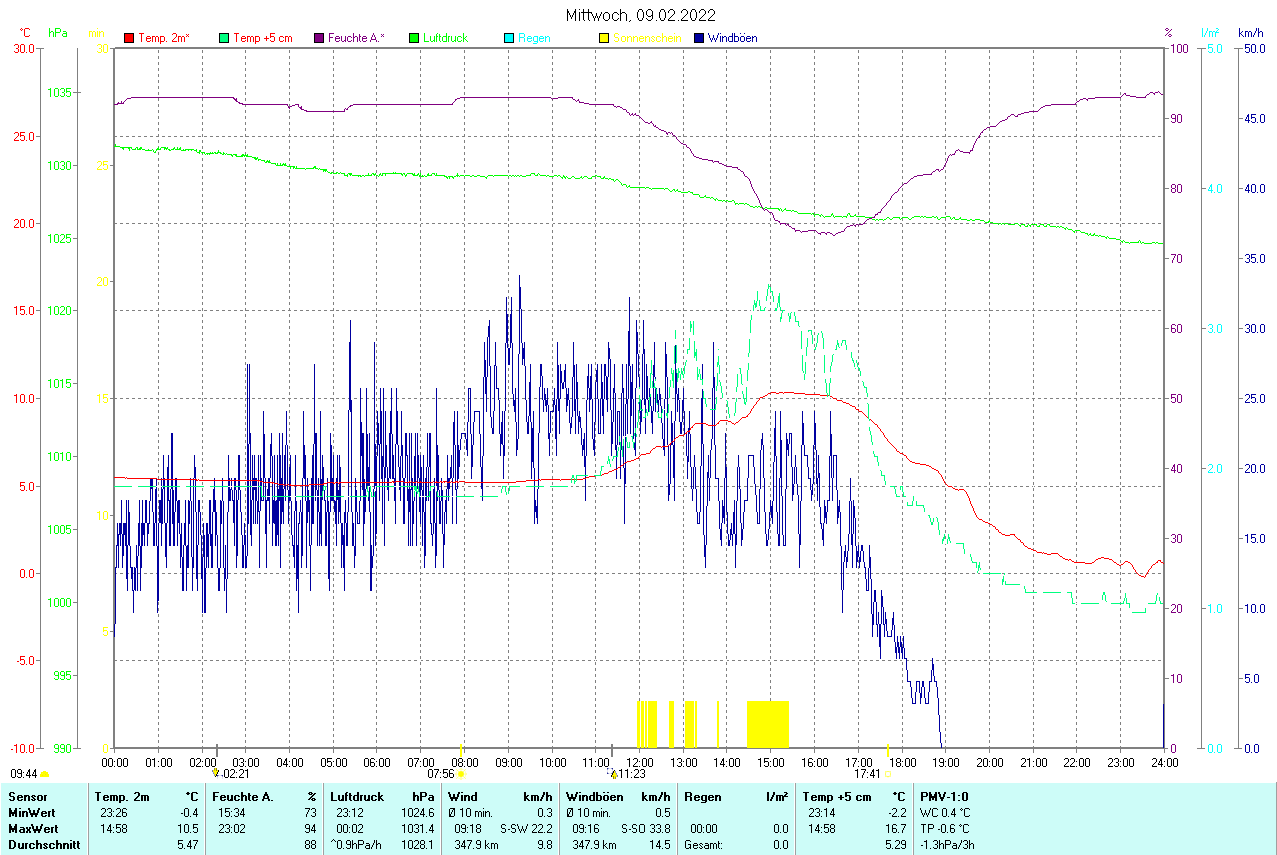
Task: Click the 'Sensor' header in the table
Action: tap(27, 797)
